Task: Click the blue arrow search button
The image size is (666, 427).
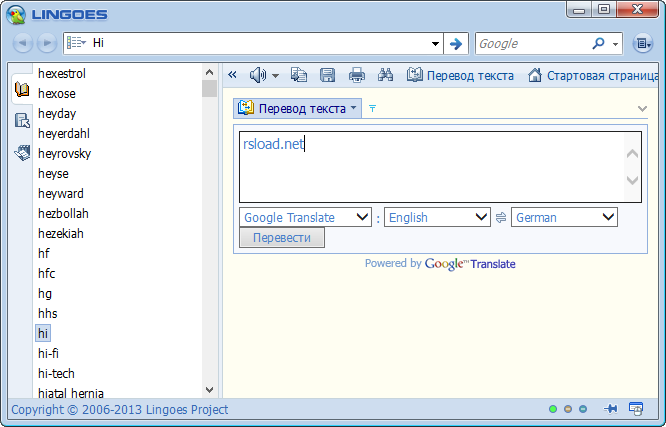Action: point(456,43)
